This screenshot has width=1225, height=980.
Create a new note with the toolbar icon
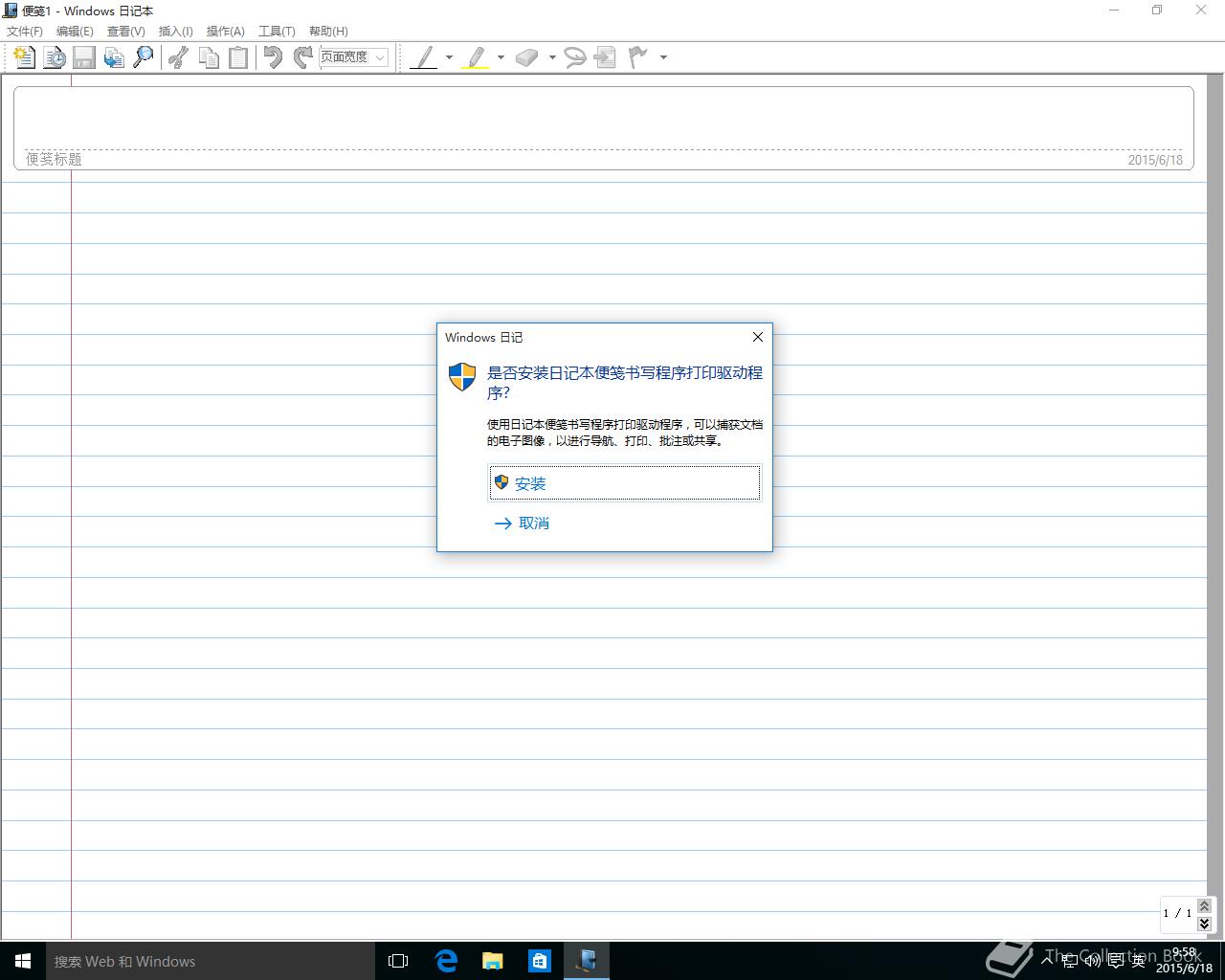pyautogui.click(x=25, y=57)
